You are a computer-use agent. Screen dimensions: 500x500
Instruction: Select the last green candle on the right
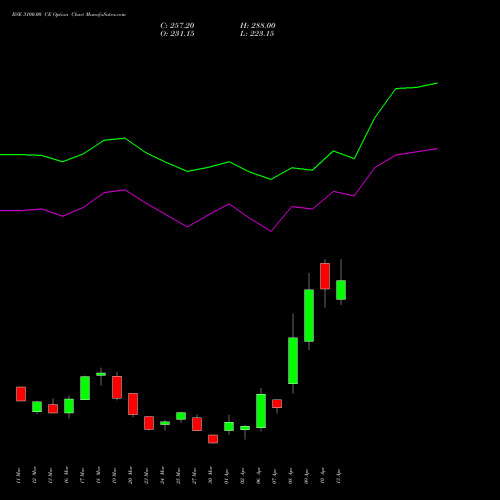click(341, 290)
